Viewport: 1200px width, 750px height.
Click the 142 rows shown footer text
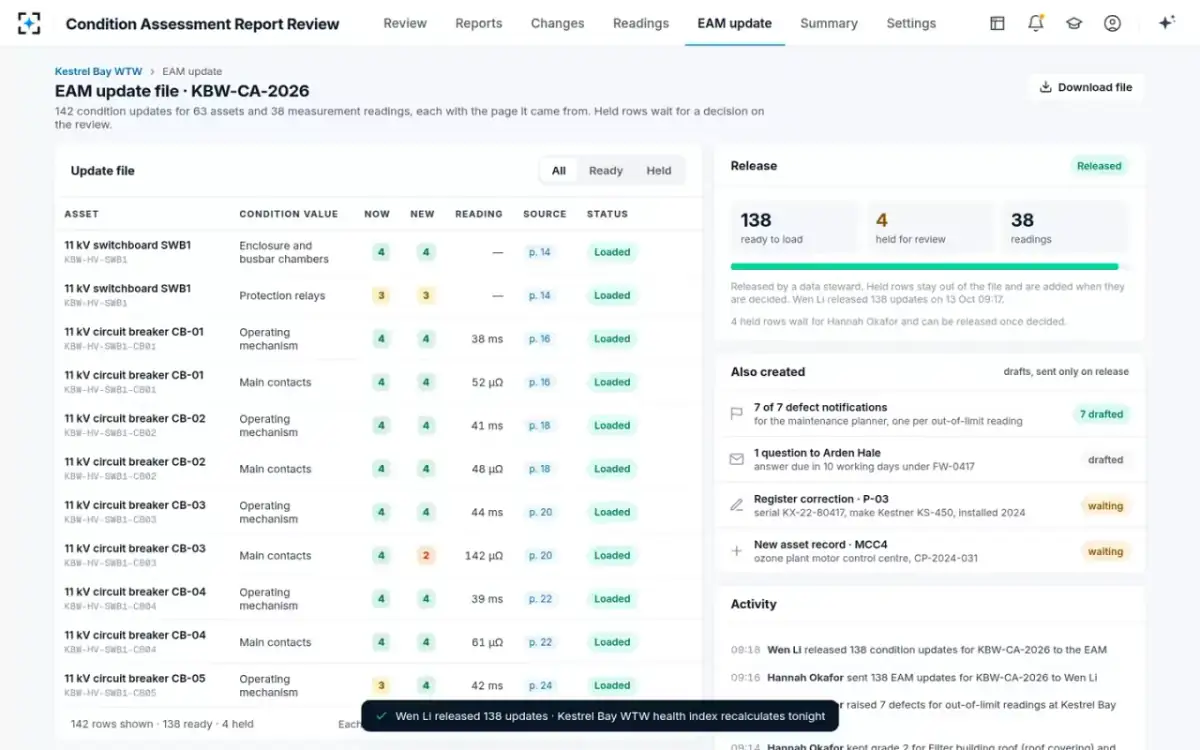[162, 724]
